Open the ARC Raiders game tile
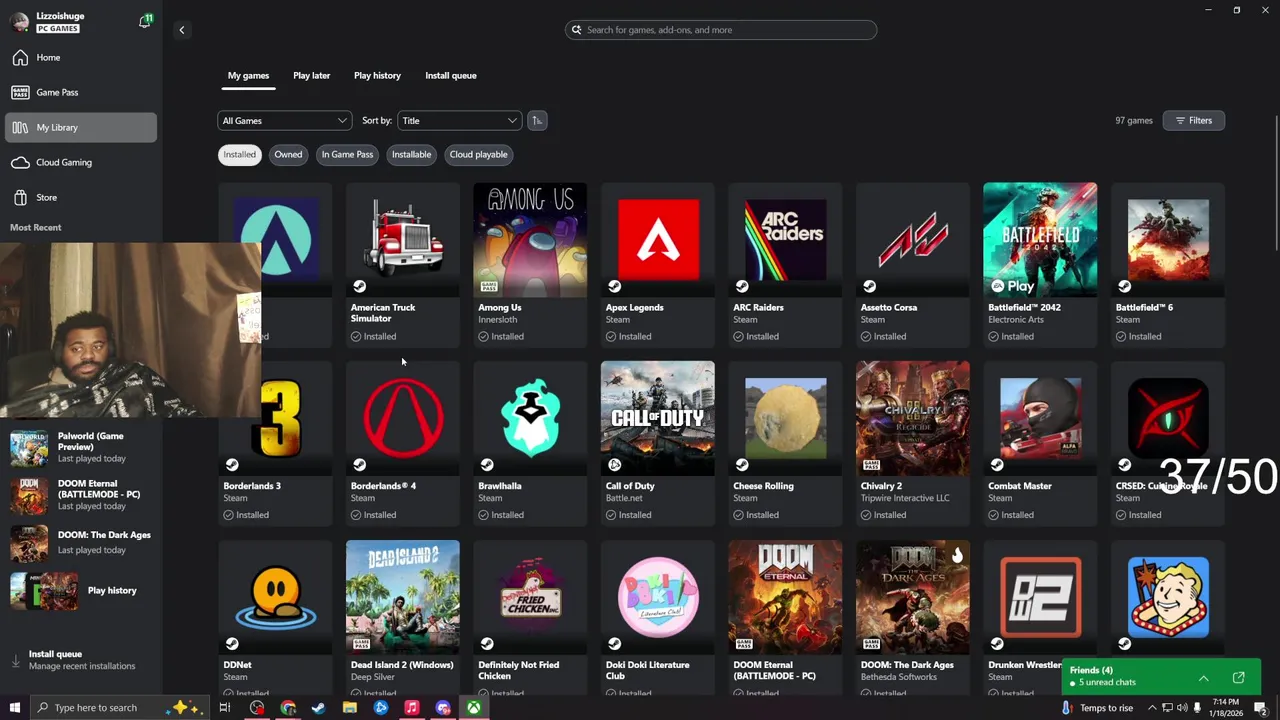Screen dimensions: 1280x720 (x=785, y=265)
